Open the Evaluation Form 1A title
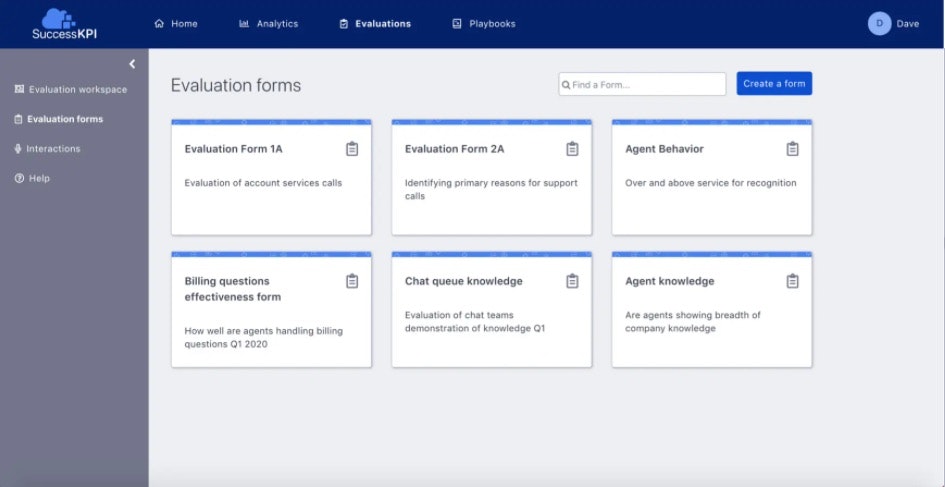 [233, 149]
